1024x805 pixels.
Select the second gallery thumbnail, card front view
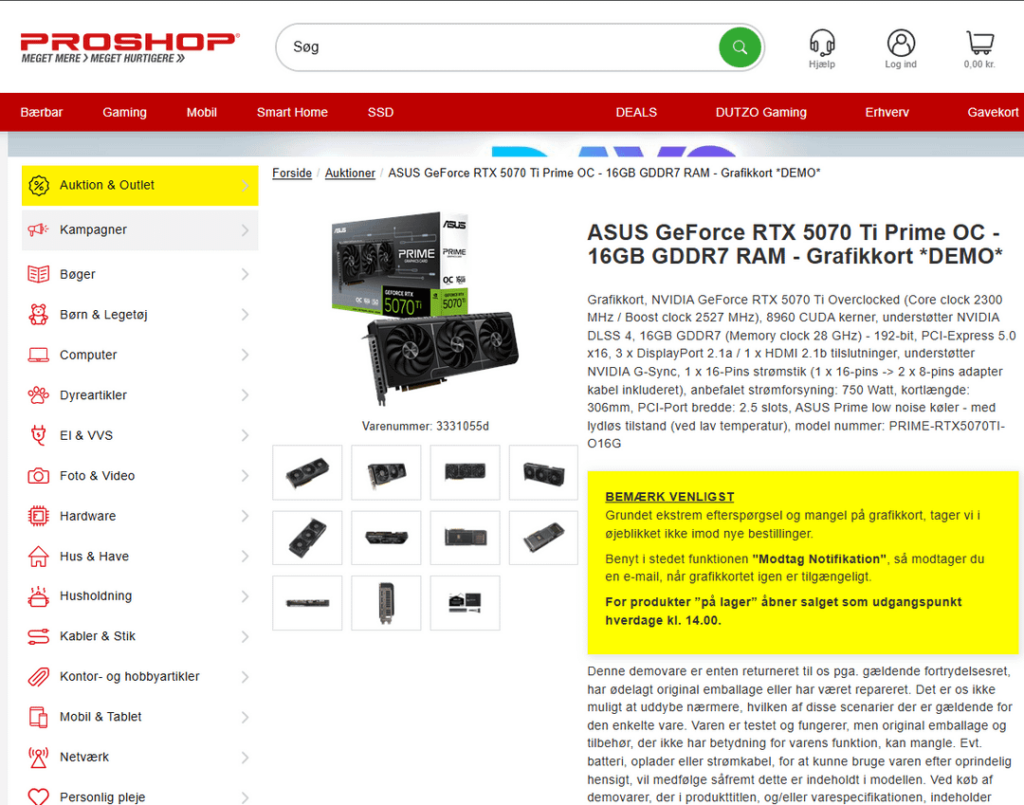tap(386, 473)
